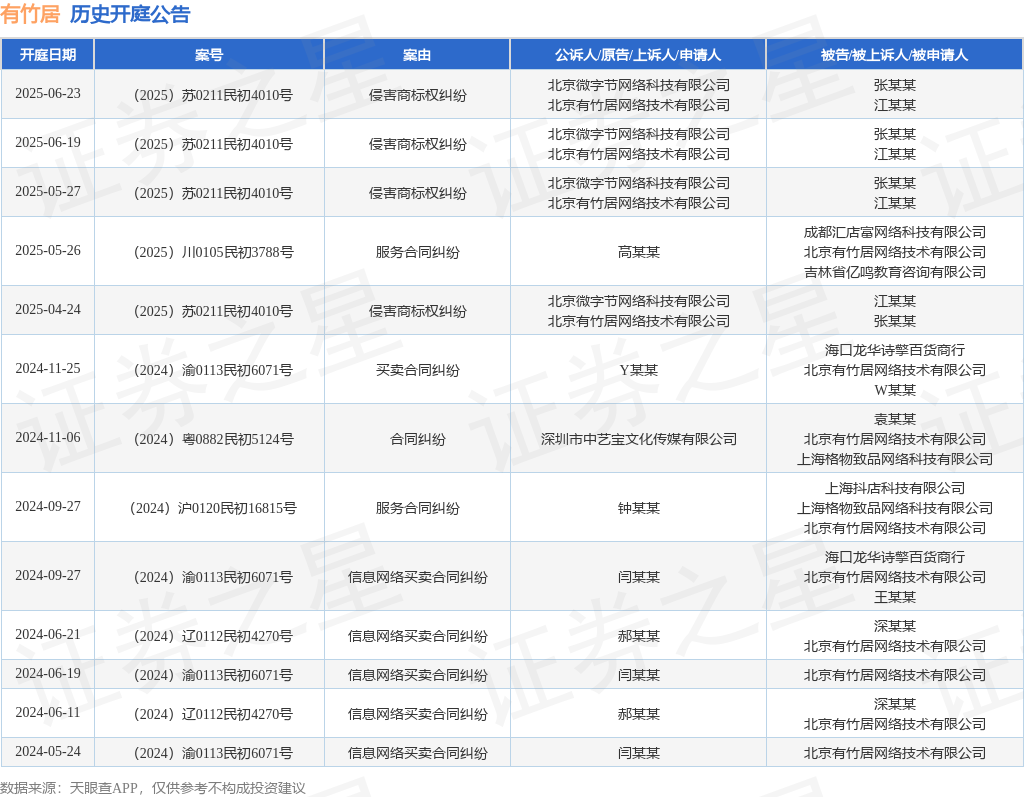This screenshot has height=797, width=1024.
Task: Click 闫某某 in the 2024-06-19 row
Action: tap(639, 675)
